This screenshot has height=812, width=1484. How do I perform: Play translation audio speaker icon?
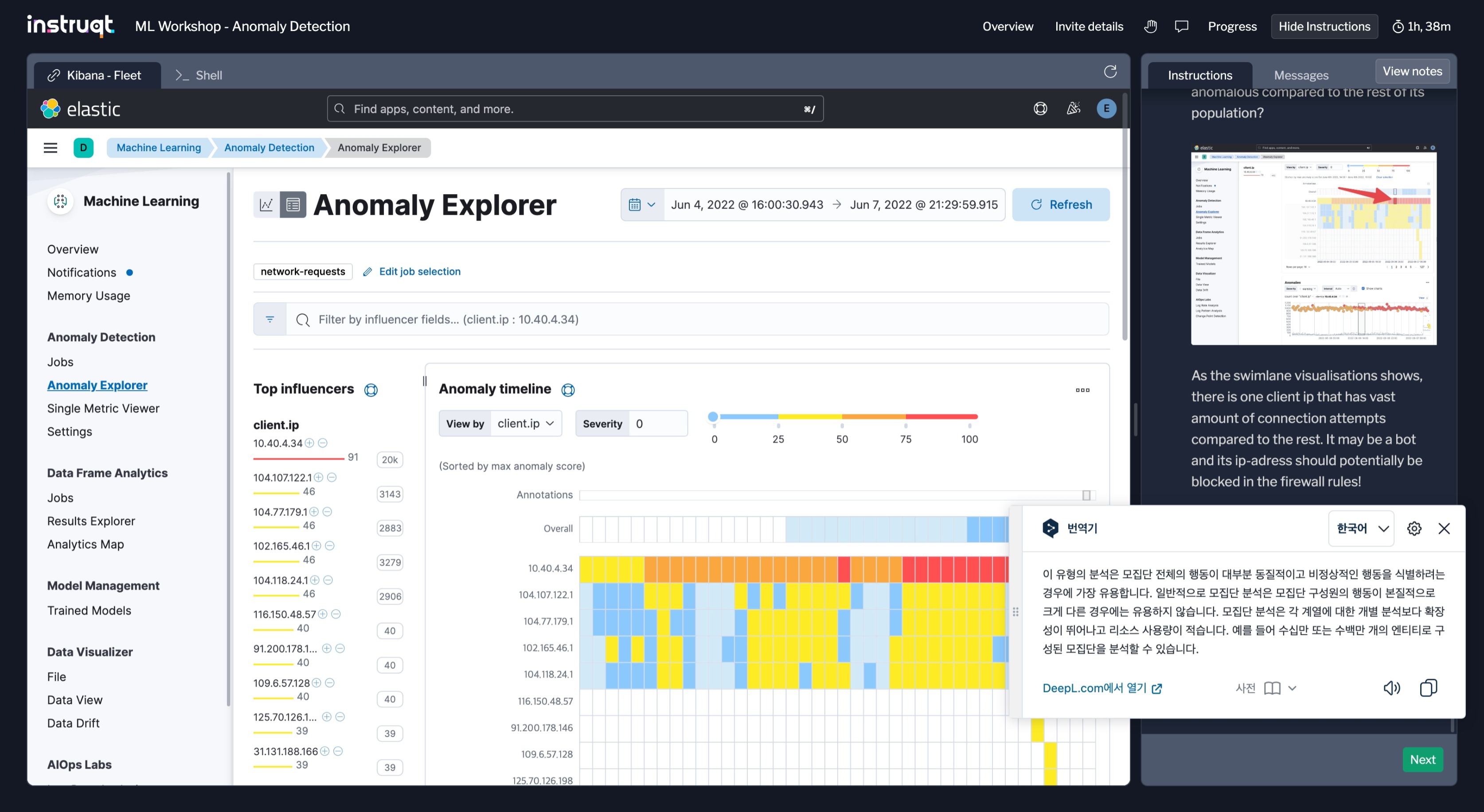tap(1391, 687)
